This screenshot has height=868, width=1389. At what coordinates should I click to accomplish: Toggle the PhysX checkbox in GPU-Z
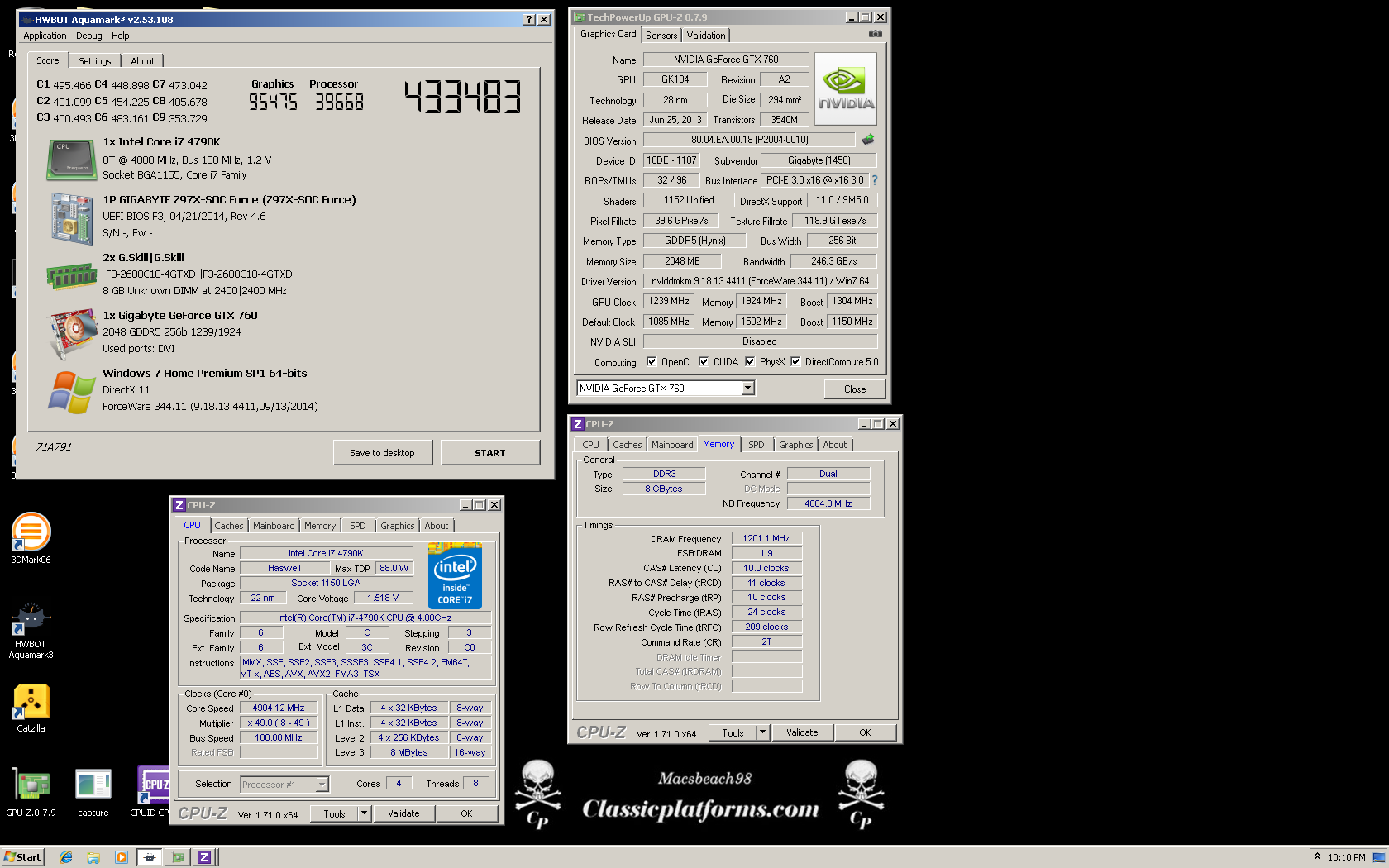750,361
